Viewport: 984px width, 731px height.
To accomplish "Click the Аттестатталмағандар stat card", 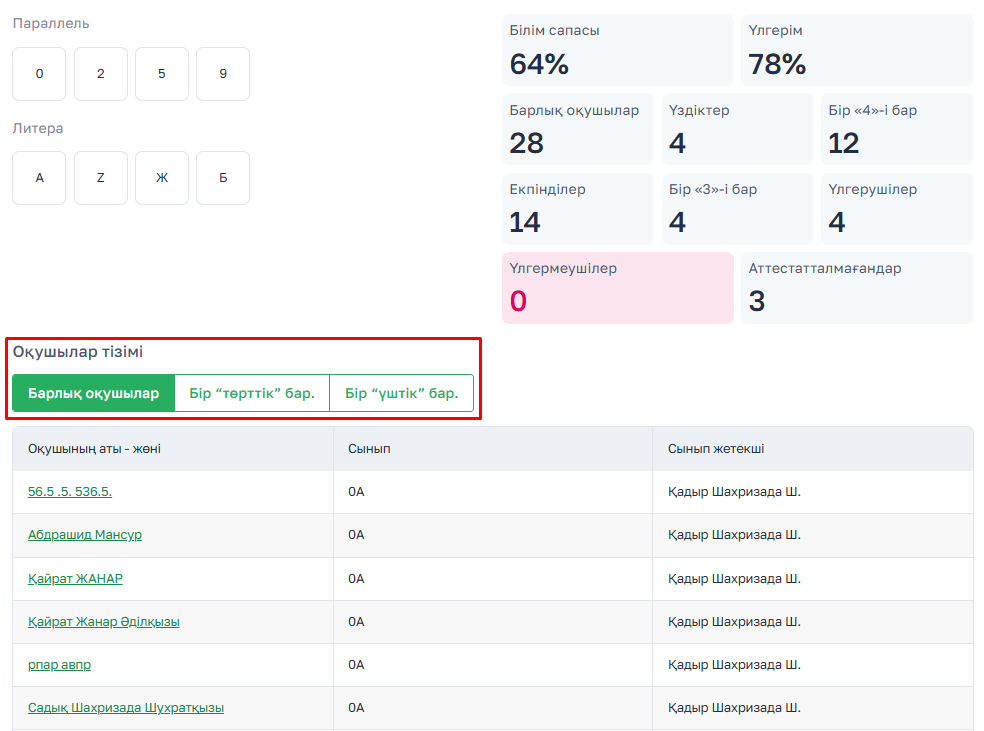I will 856,288.
